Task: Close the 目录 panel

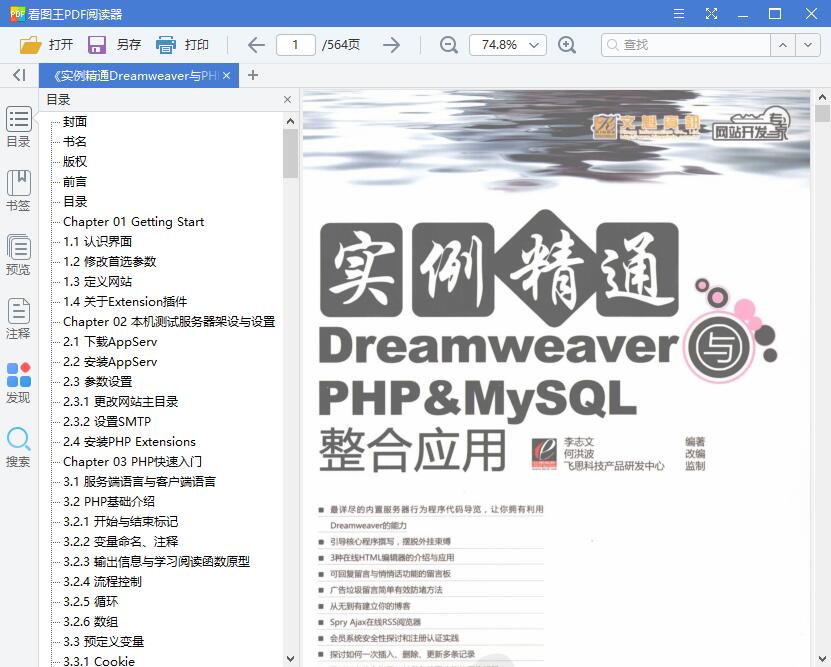Action: pos(287,100)
